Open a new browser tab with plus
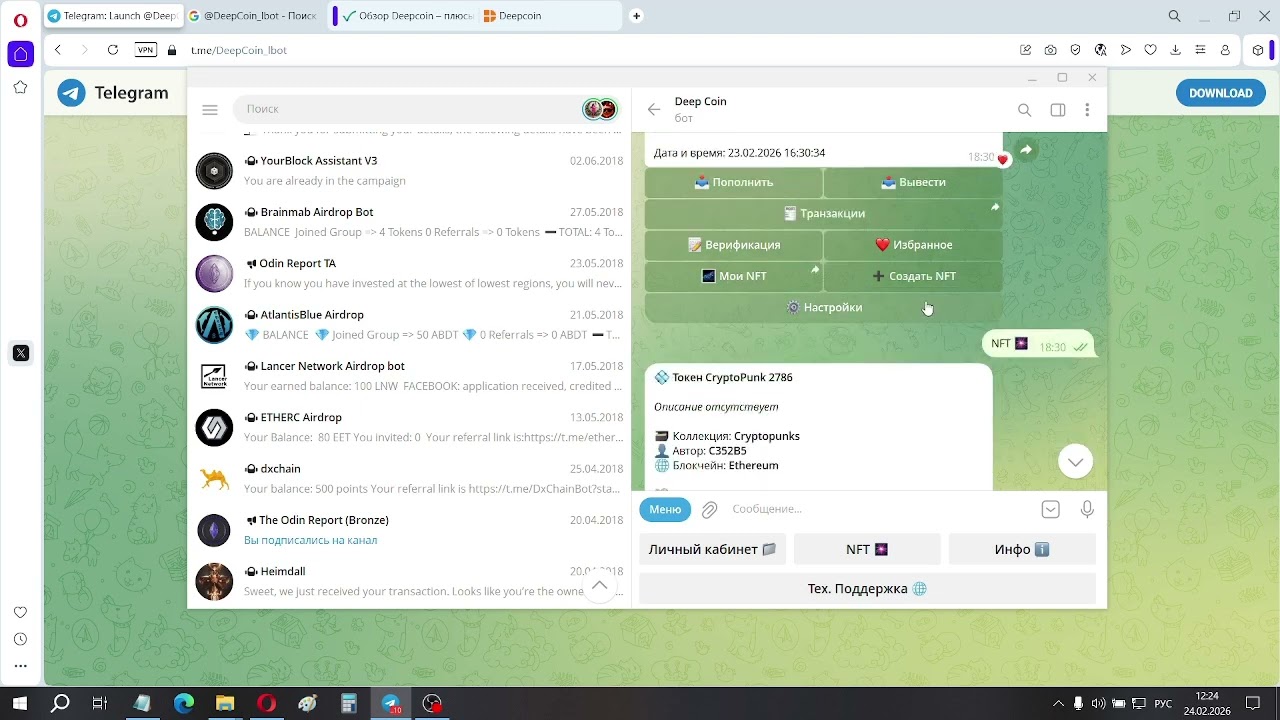 coord(636,16)
